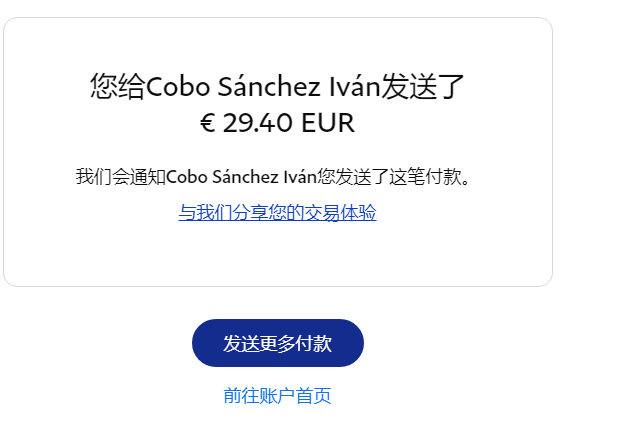The height and width of the screenshot is (447, 622).
Task: Click the 29.40 number in confirmation
Action: [x=258, y=123]
